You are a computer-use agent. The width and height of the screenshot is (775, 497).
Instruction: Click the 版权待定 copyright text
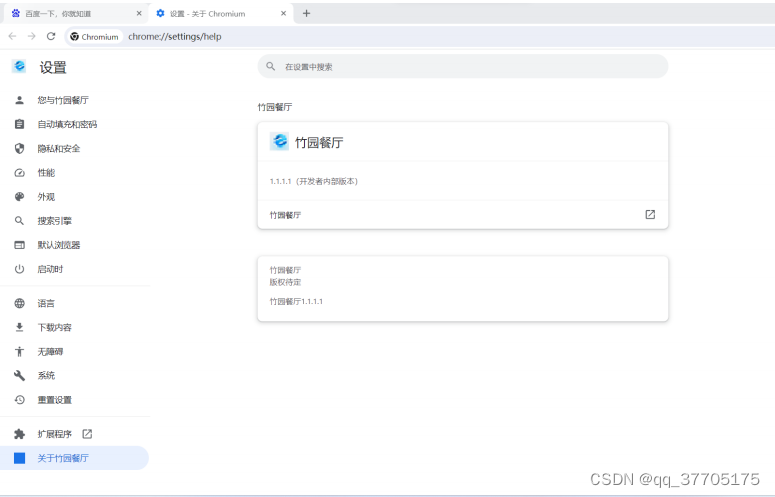point(285,282)
